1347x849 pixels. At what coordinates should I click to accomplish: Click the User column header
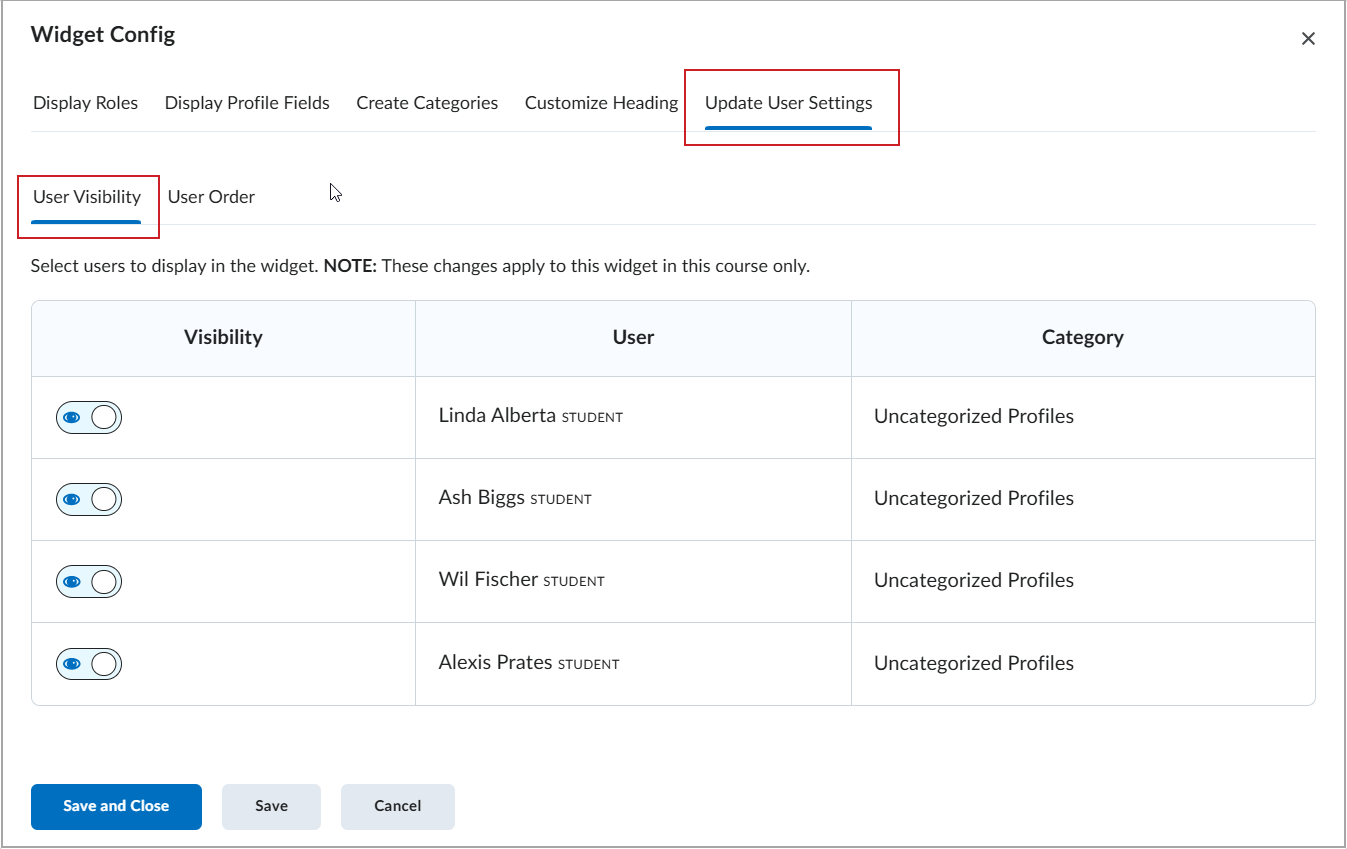[x=633, y=338]
